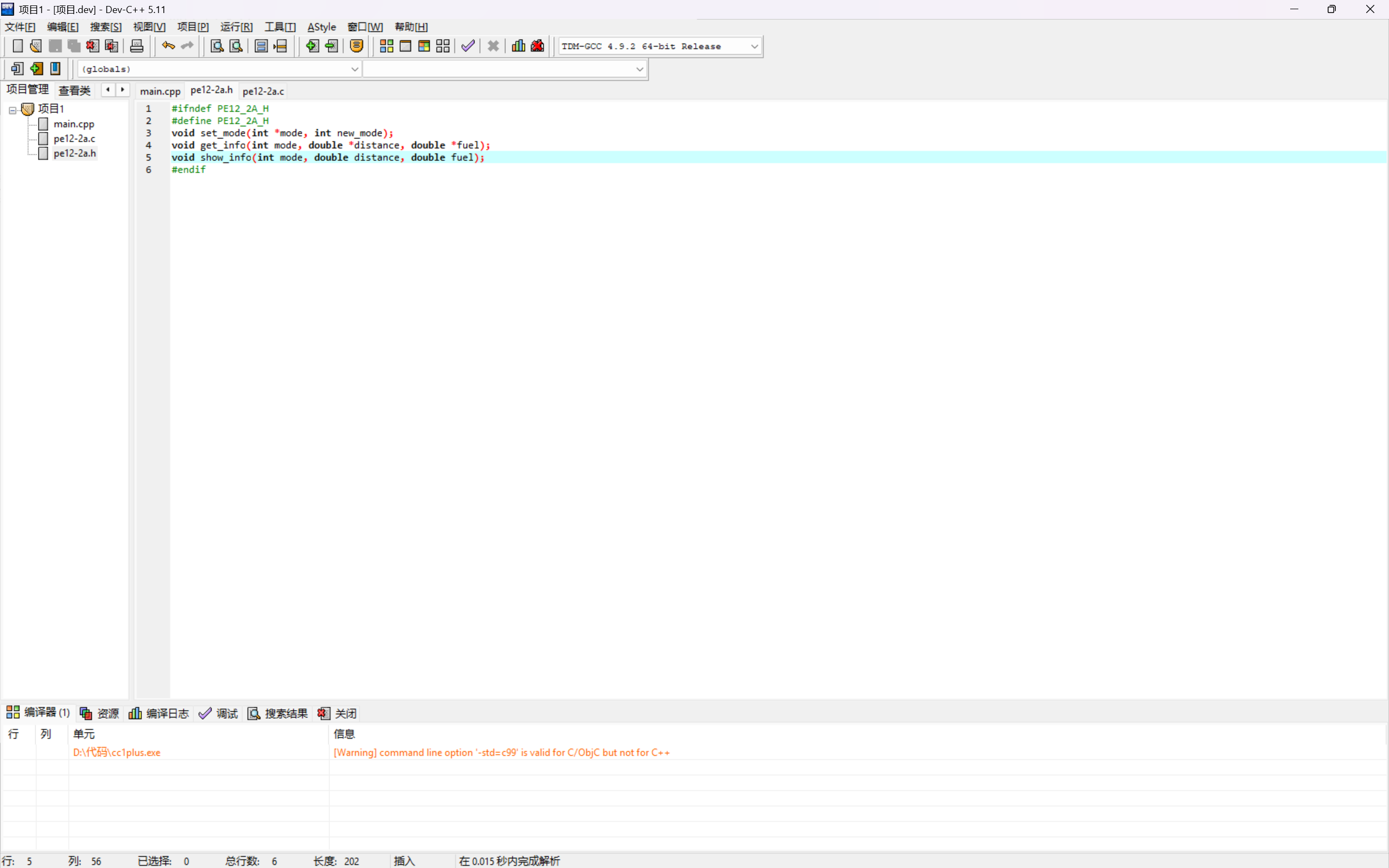This screenshot has width=1389, height=868.
Task: Switch to the pe12-2a.c editor tab
Action: click(x=263, y=91)
